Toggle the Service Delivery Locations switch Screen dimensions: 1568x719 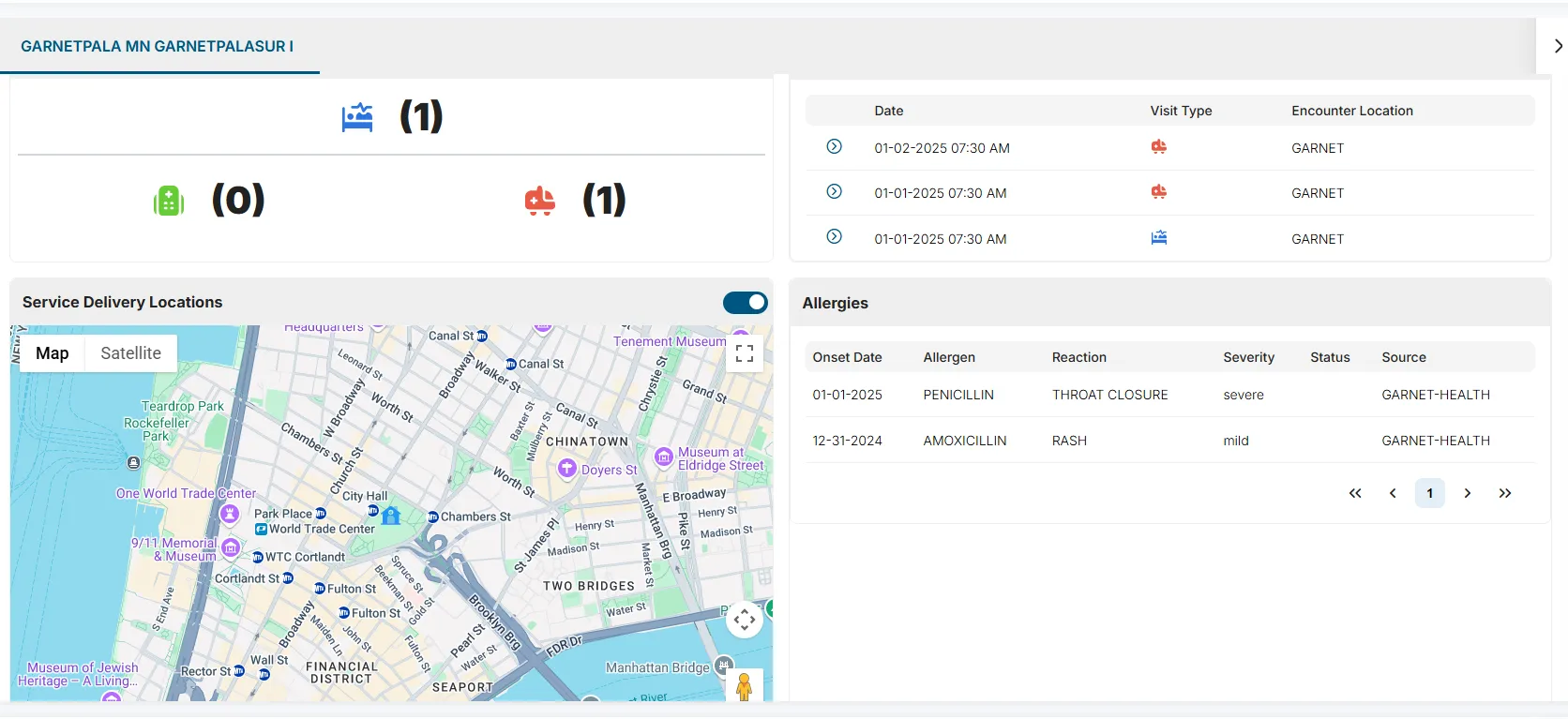point(746,302)
